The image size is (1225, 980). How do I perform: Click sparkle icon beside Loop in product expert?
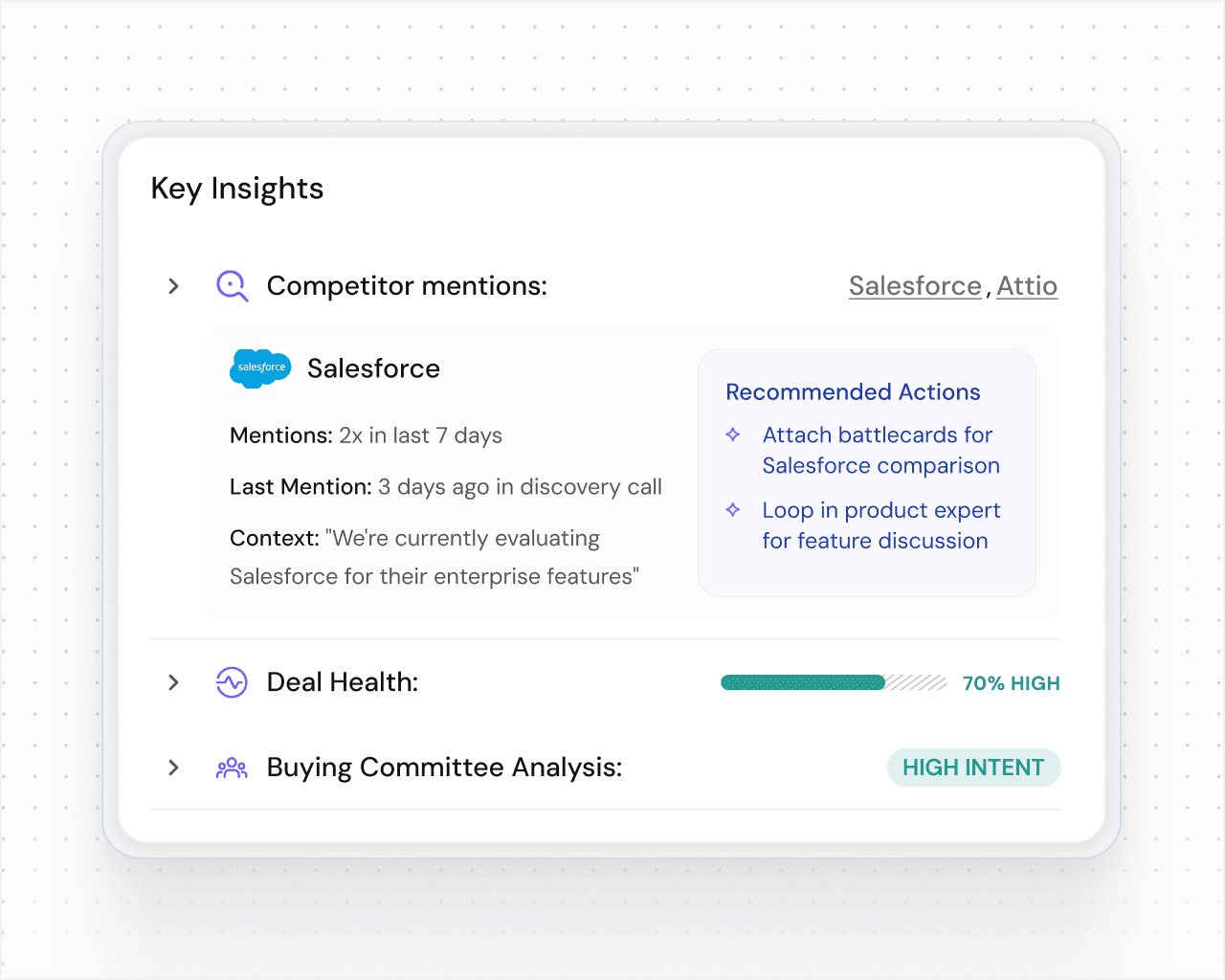click(x=733, y=510)
